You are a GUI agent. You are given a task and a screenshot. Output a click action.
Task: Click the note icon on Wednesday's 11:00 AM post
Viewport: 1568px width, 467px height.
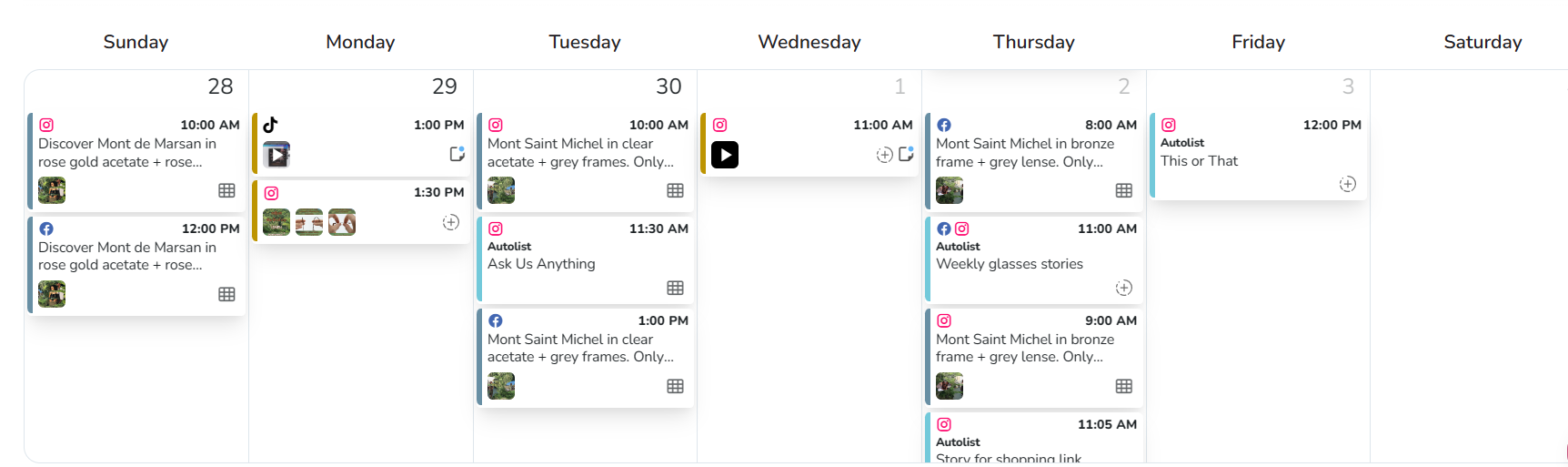click(x=906, y=154)
